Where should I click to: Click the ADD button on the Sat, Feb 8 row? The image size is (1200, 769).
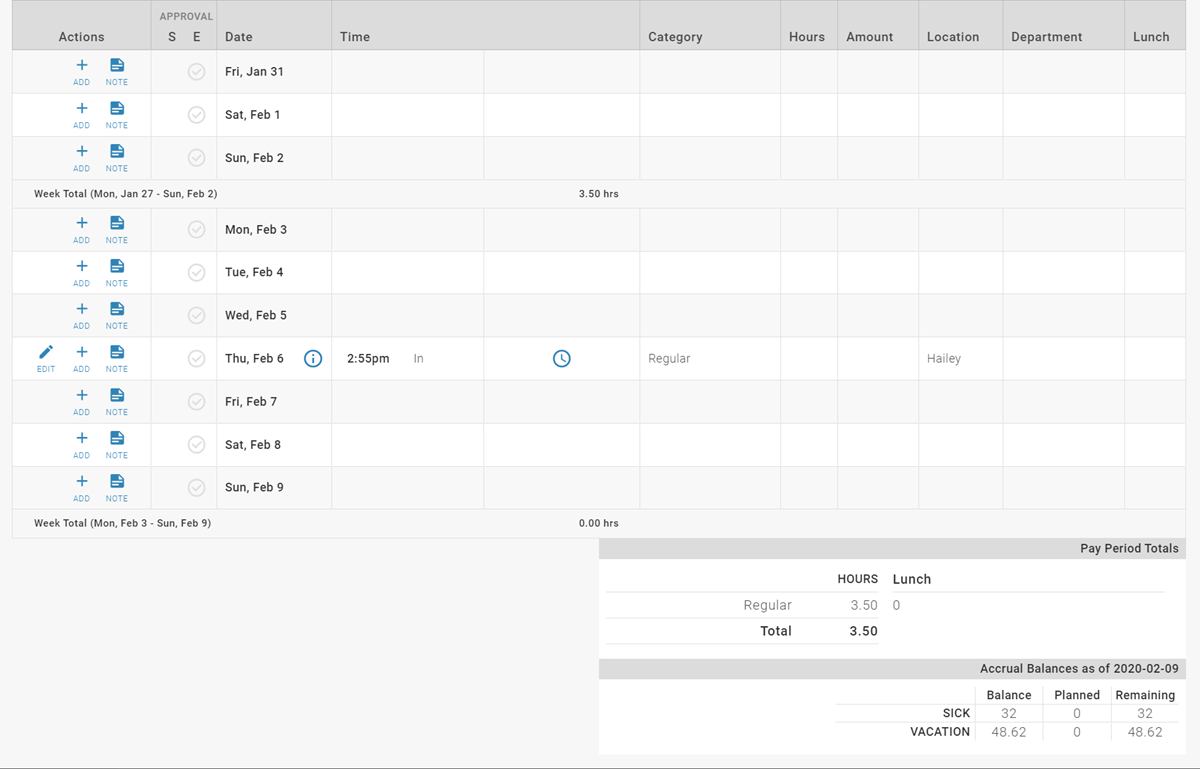coord(81,443)
